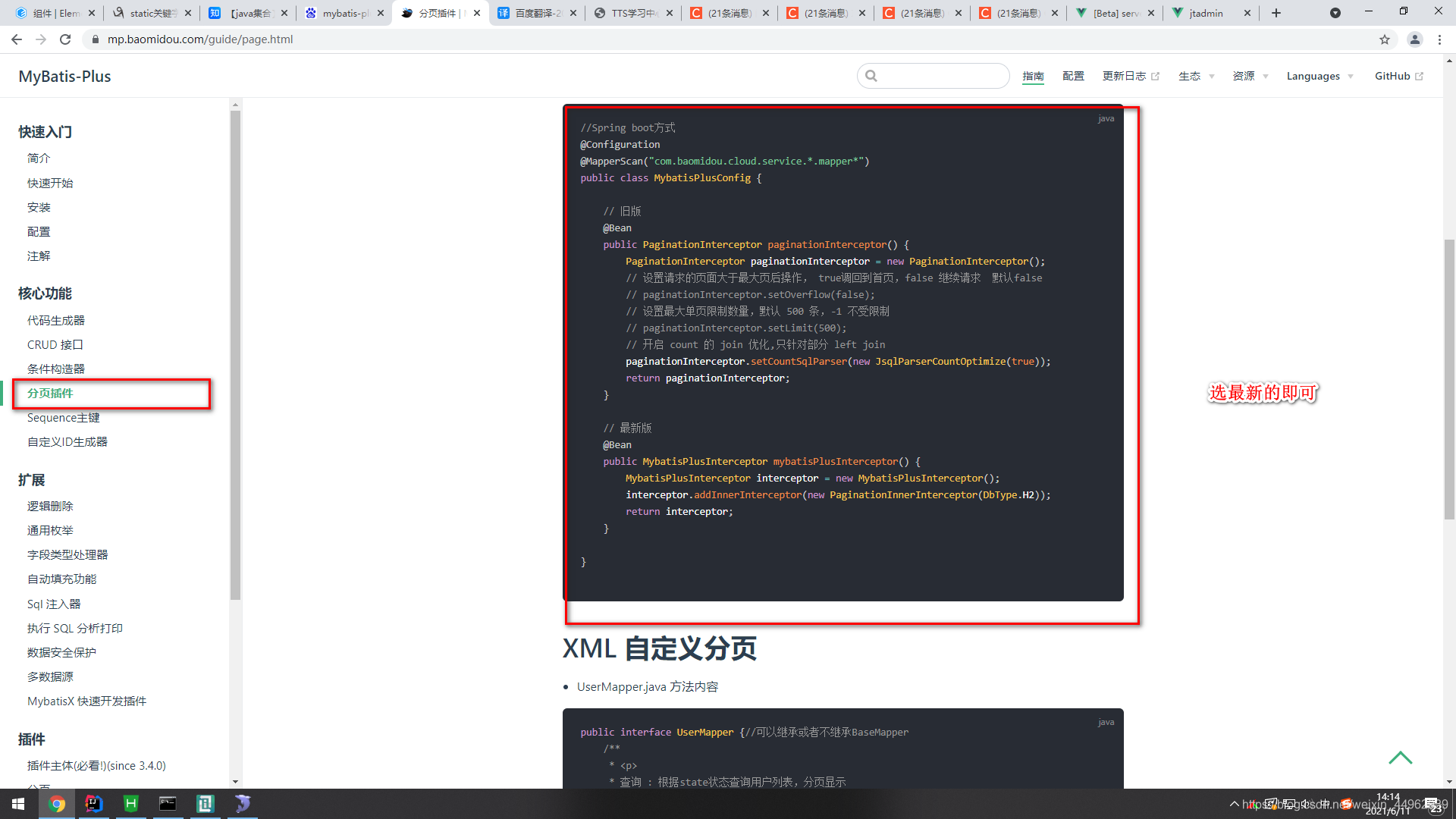This screenshot has width=1456, height=819.
Task: Bookmark this page with the star icon
Action: 1385,39
